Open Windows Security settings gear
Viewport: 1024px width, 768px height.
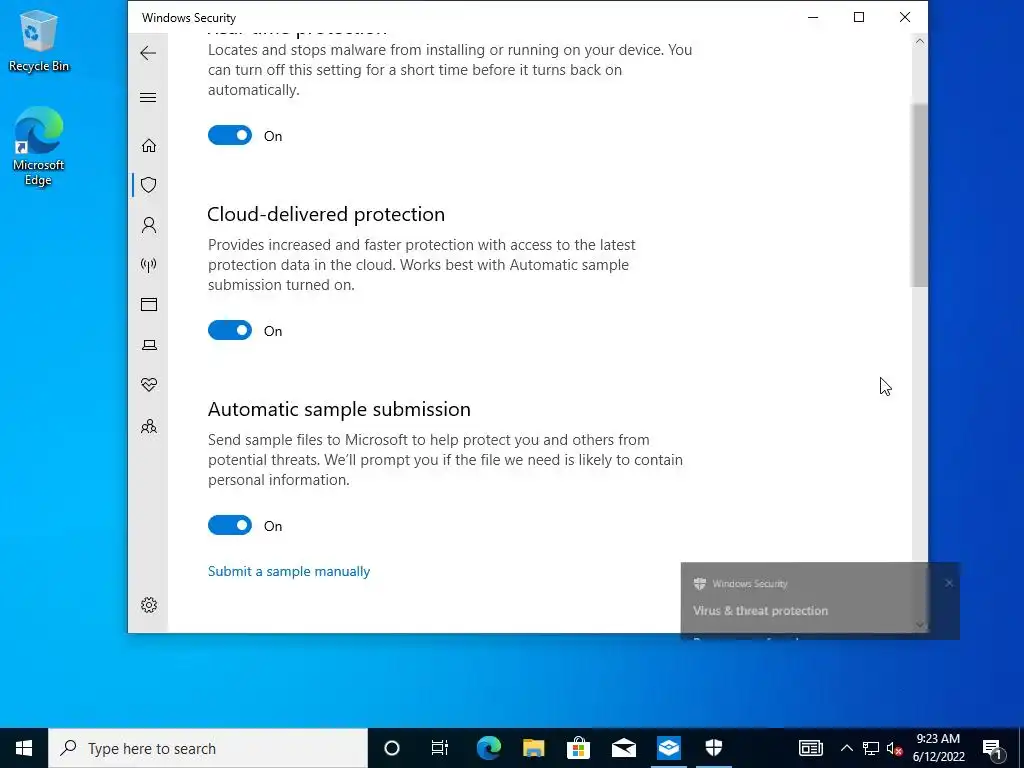[x=149, y=605]
